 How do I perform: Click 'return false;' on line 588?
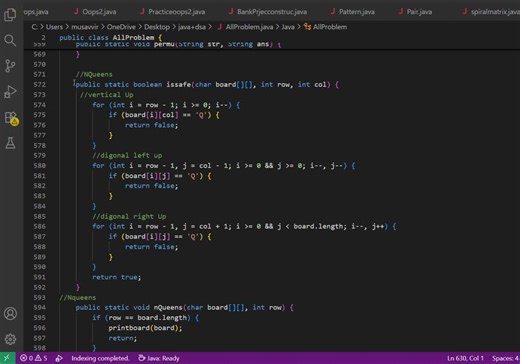(x=152, y=247)
